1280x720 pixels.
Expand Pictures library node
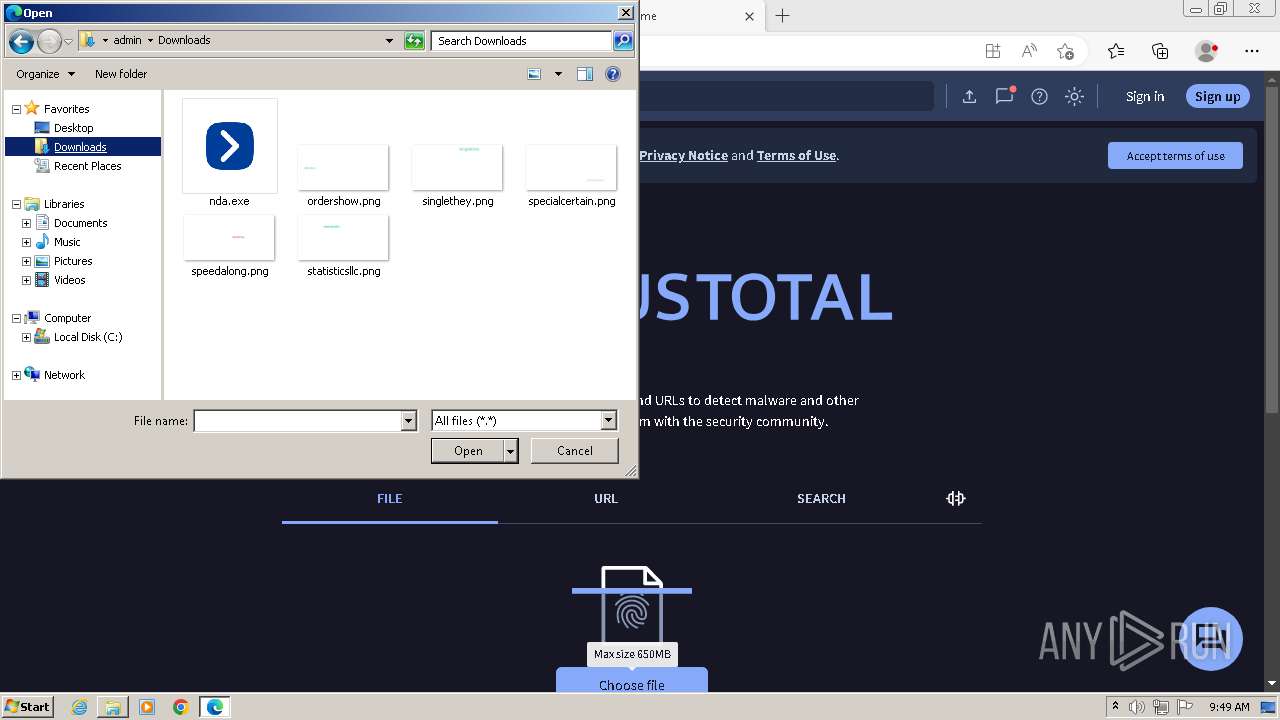tap(26, 261)
